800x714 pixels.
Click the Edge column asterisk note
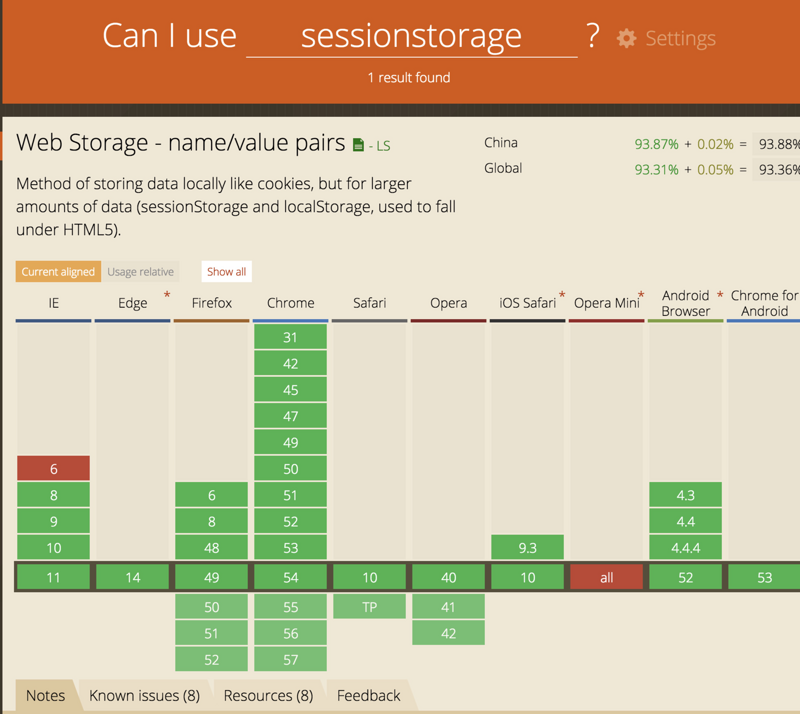click(x=167, y=295)
